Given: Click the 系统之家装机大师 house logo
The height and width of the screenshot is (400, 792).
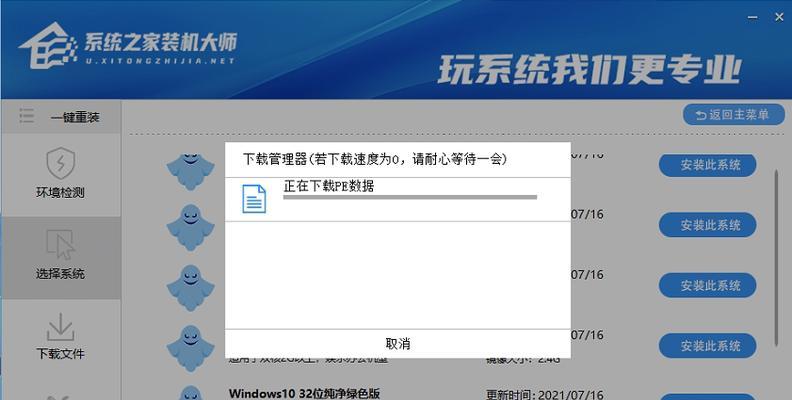Looking at the screenshot, I should click(48, 45).
